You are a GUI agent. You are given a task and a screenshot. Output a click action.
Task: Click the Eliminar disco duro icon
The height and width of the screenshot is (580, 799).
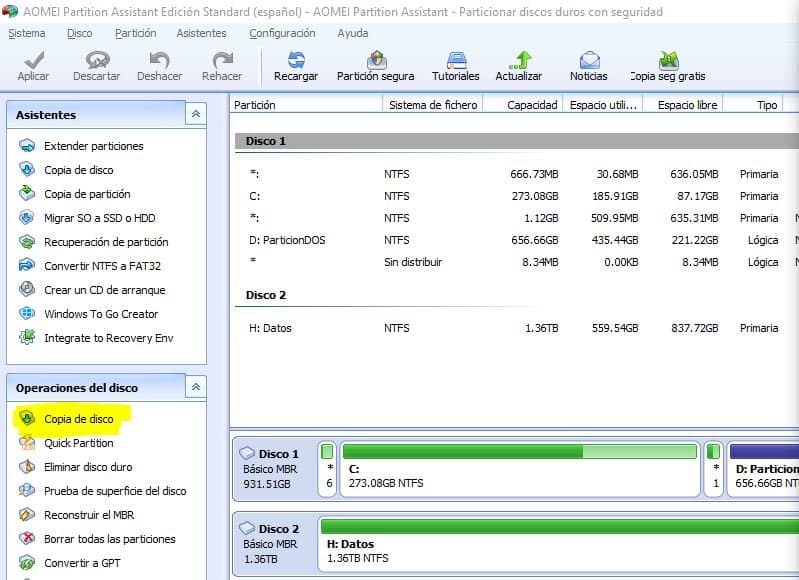[26, 466]
